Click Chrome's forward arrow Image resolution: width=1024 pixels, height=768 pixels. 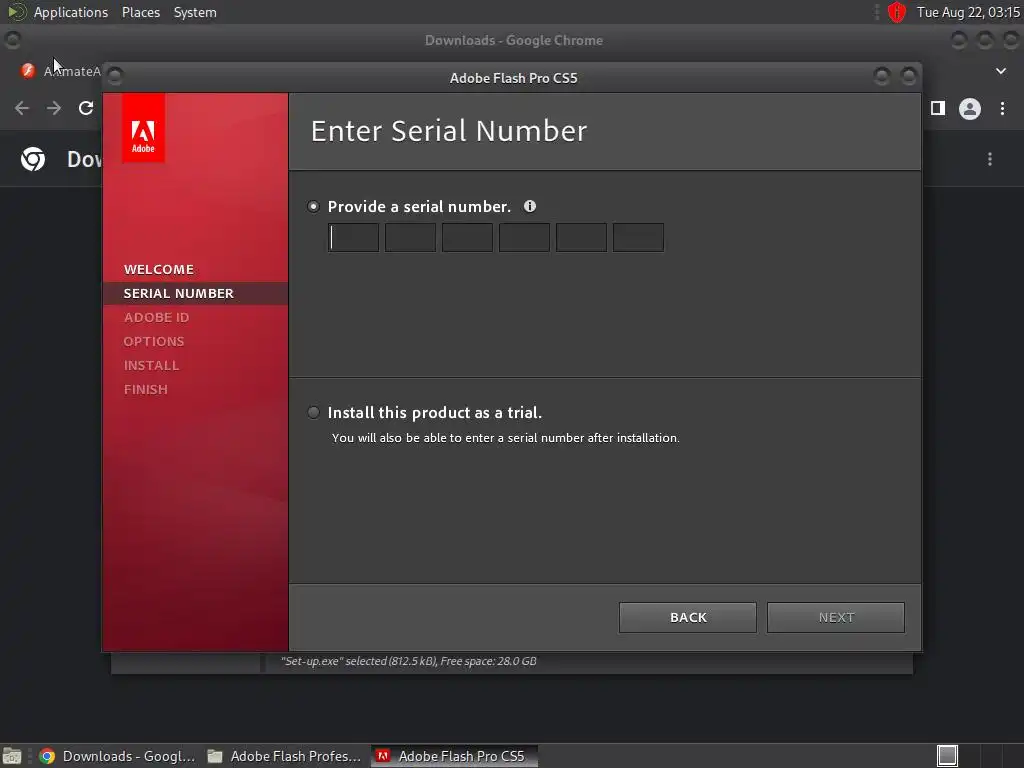(54, 108)
